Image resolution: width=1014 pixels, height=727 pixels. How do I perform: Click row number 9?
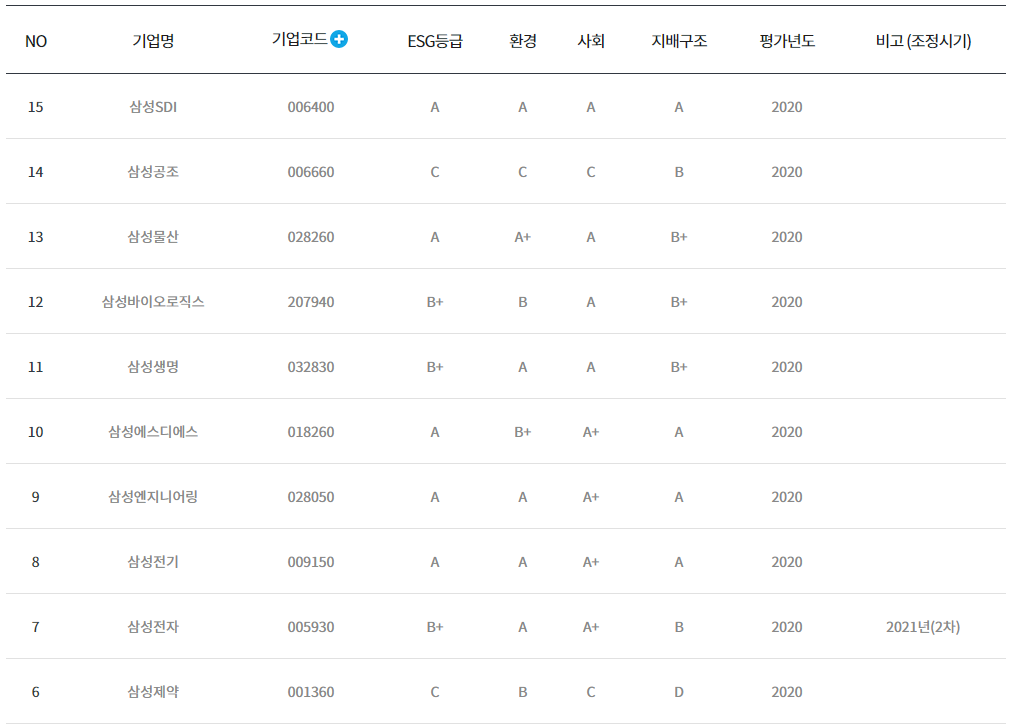coord(36,497)
